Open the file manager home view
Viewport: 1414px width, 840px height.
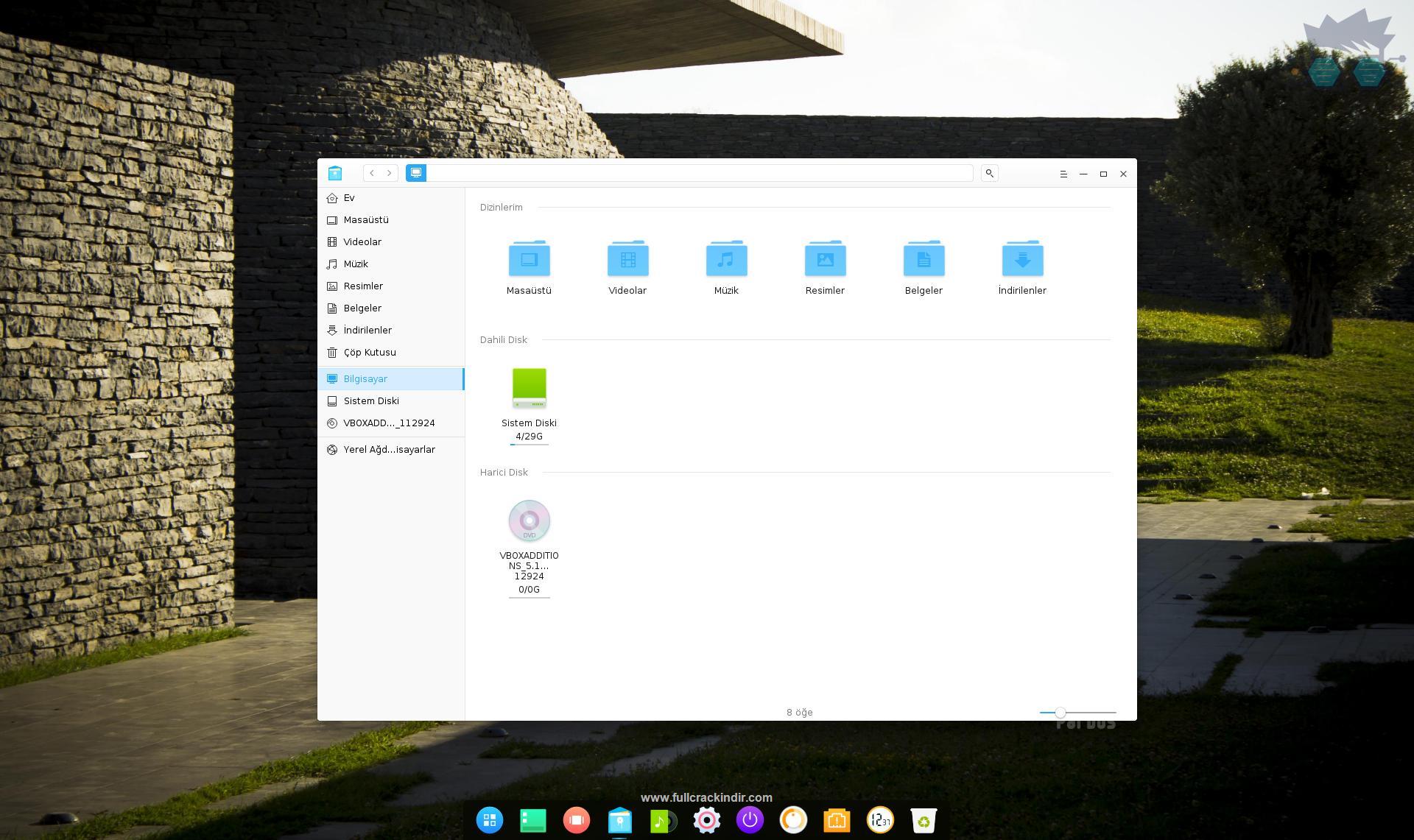pyautogui.click(x=349, y=197)
